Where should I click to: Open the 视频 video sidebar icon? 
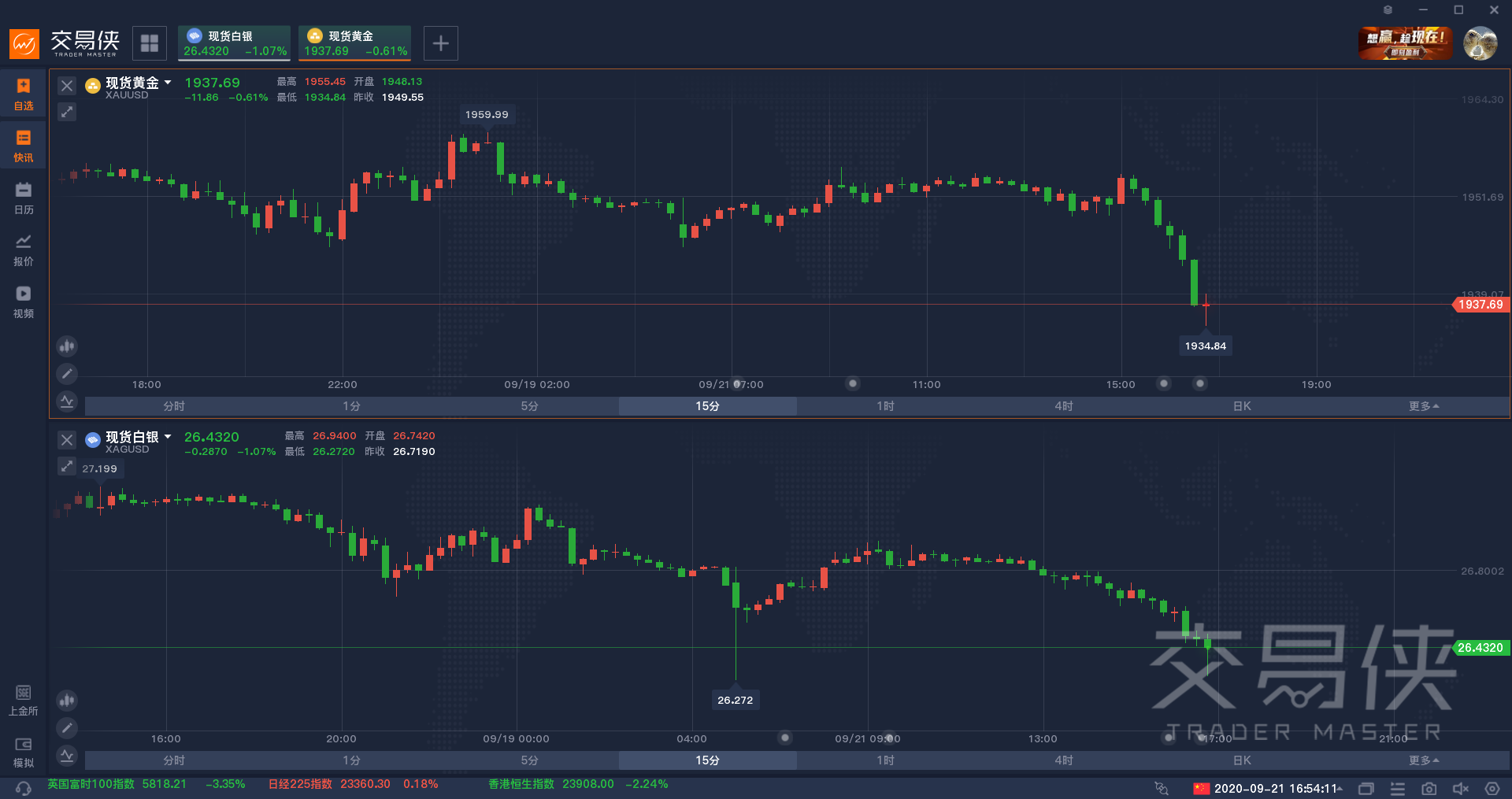(x=24, y=301)
